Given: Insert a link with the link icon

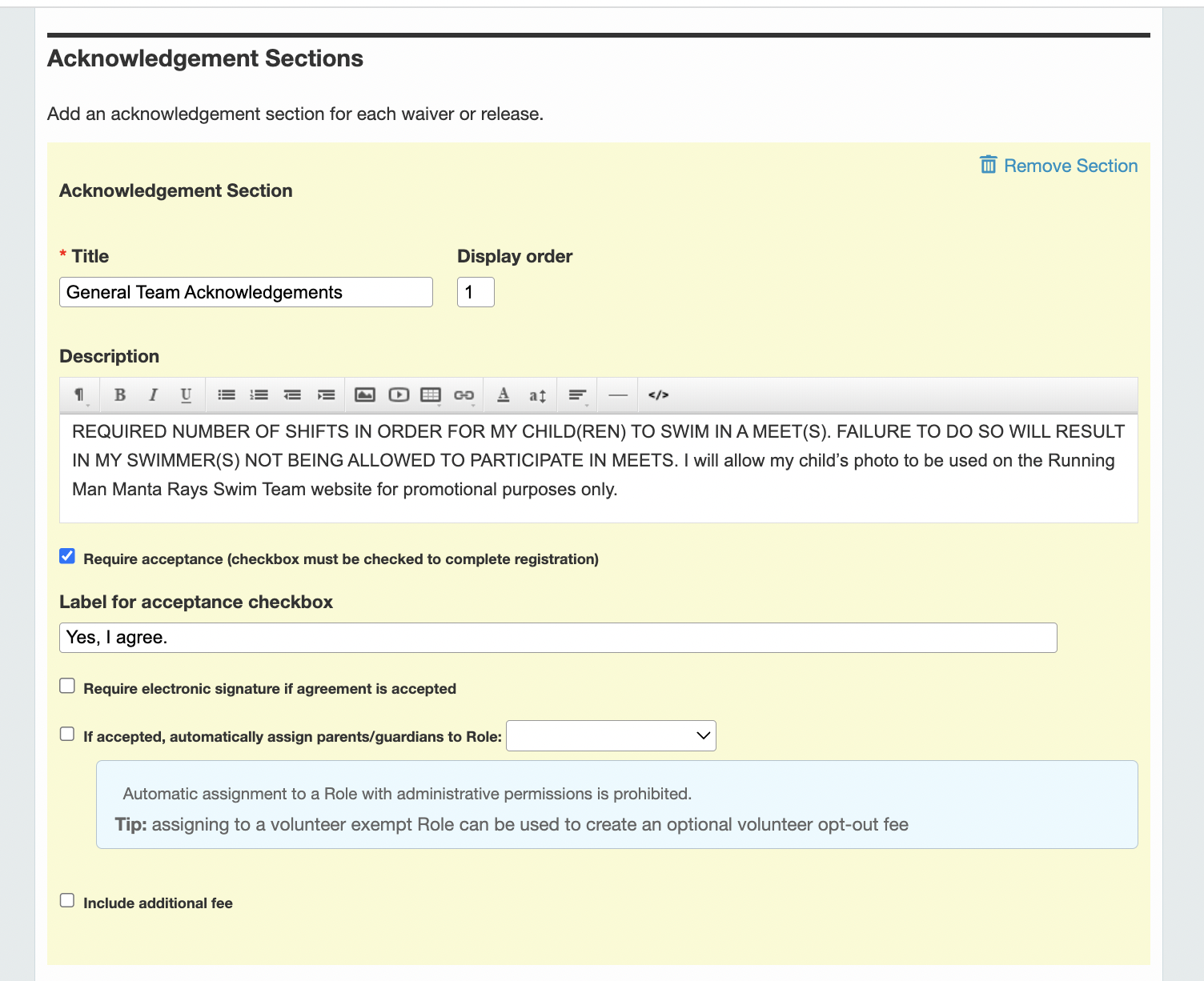Looking at the screenshot, I should coord(463,394).
